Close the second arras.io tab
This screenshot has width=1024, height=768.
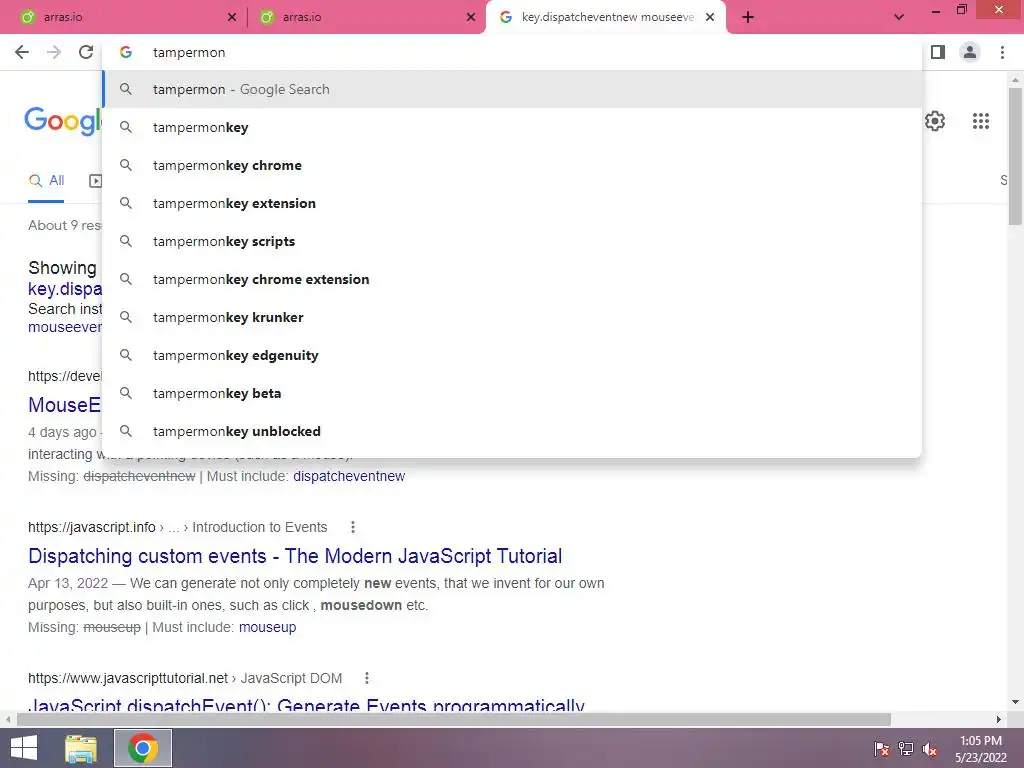coord(471,17)
